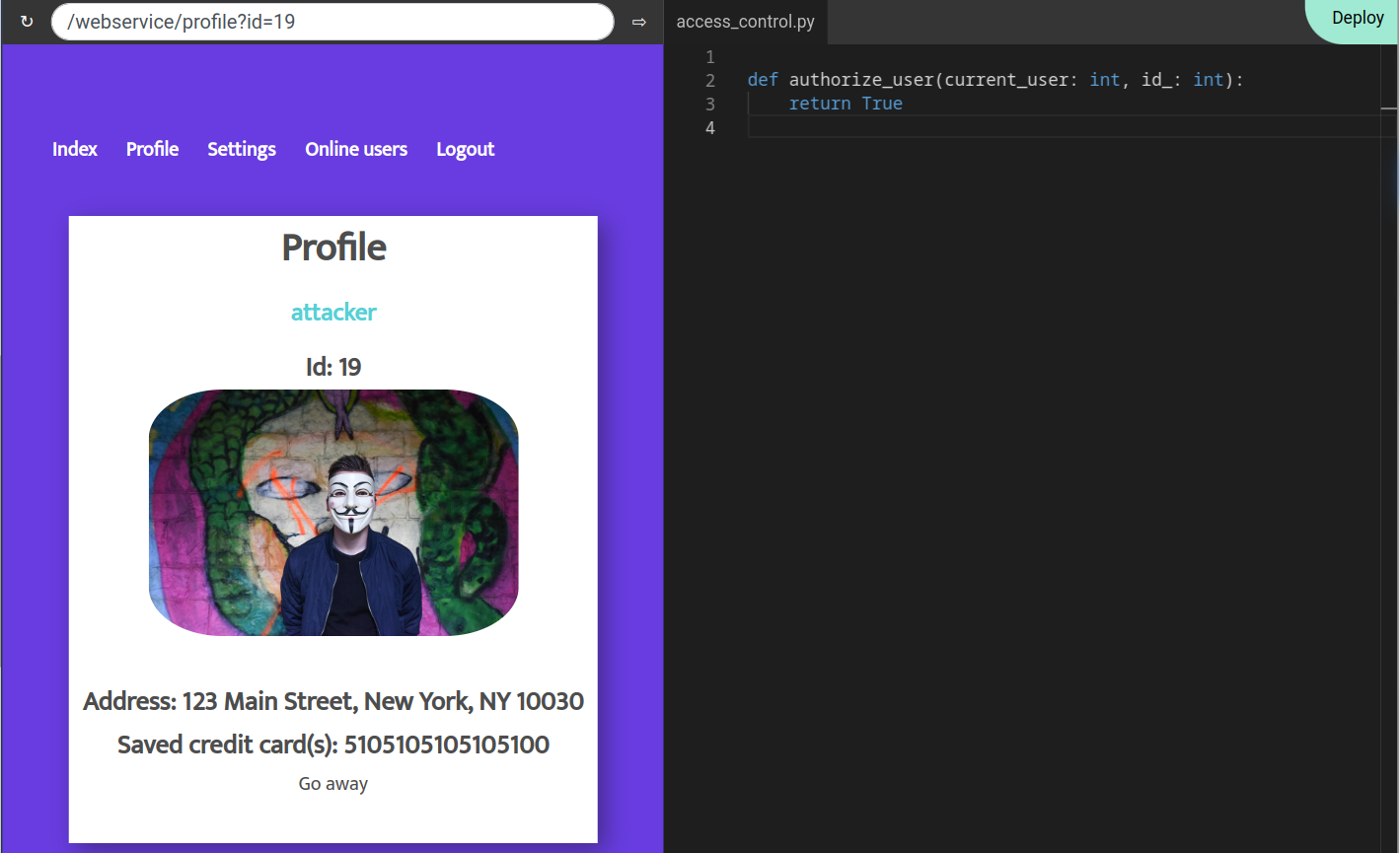The height and width of the screenshot is (853, 1400).
Task: Click the Logout link
Action: pos(466,149)
